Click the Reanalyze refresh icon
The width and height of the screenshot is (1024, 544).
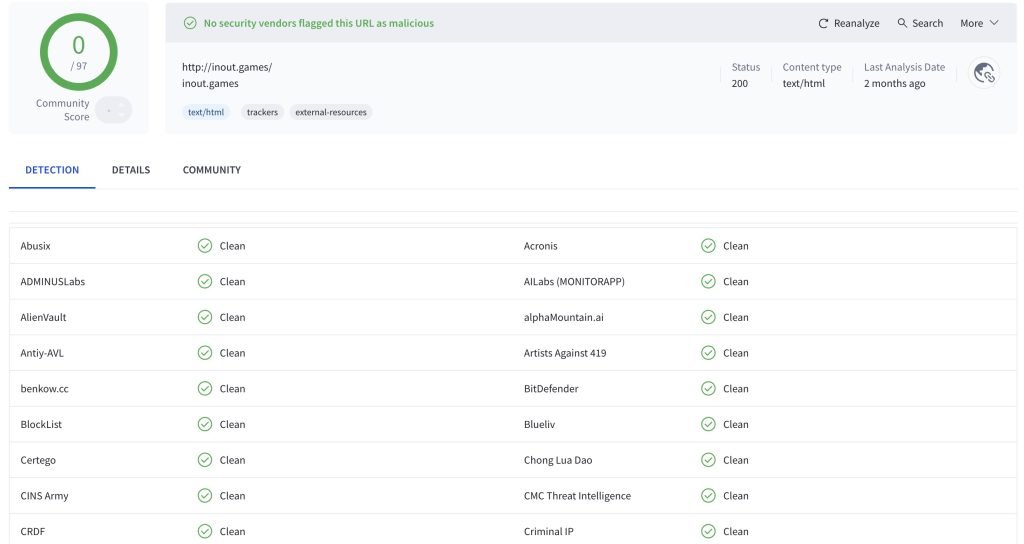coord(823,23)
